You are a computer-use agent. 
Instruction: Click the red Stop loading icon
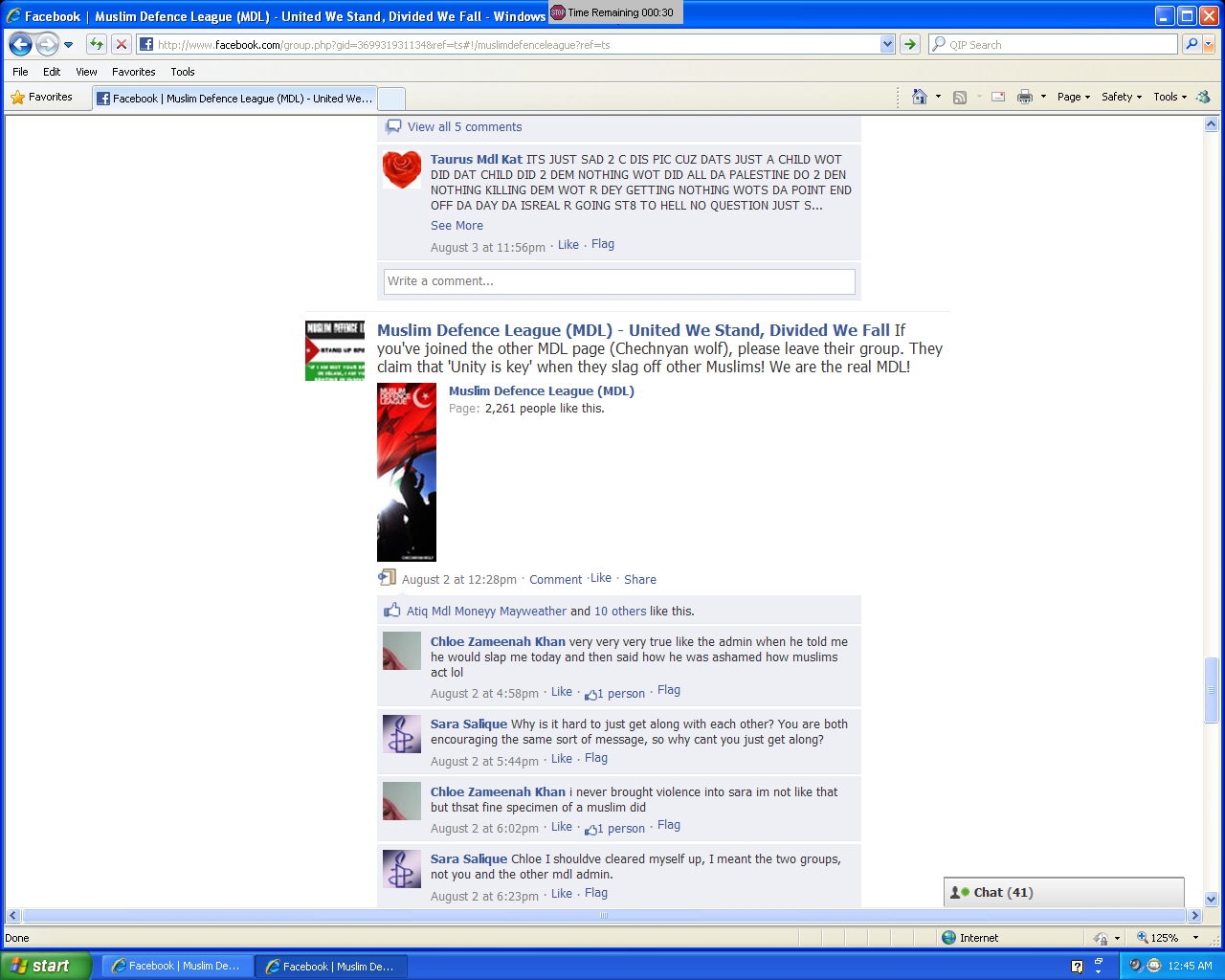pos(122,44)
